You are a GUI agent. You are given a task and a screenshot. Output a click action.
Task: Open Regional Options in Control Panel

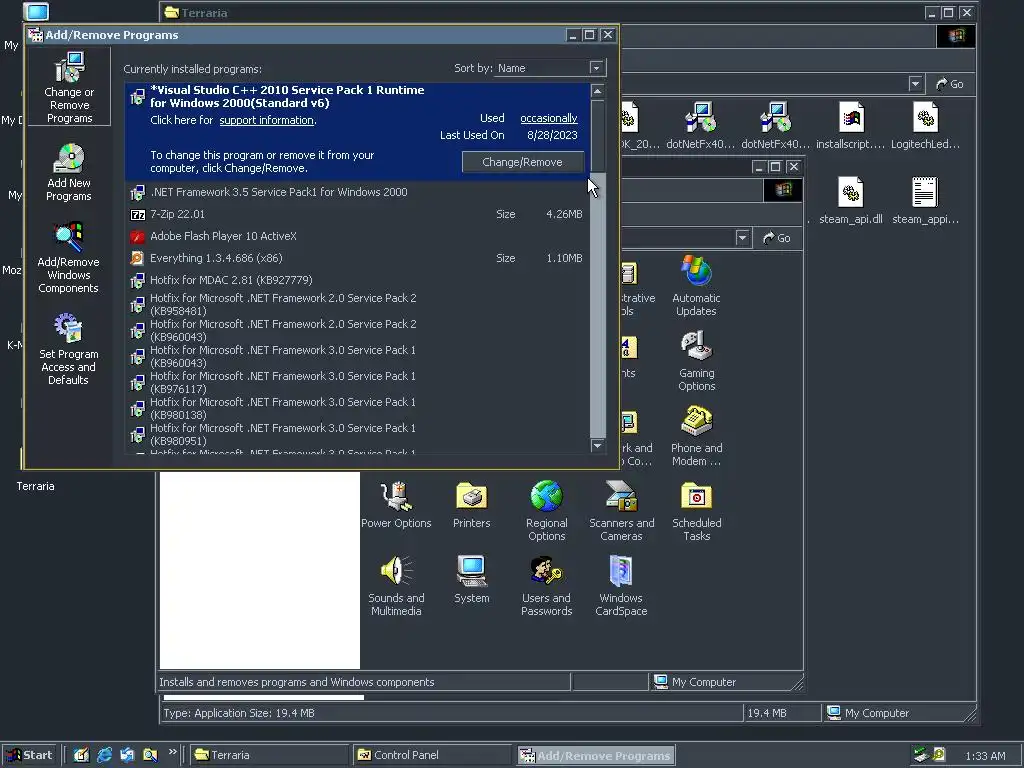pyautogui.click(x=547, y=511)
